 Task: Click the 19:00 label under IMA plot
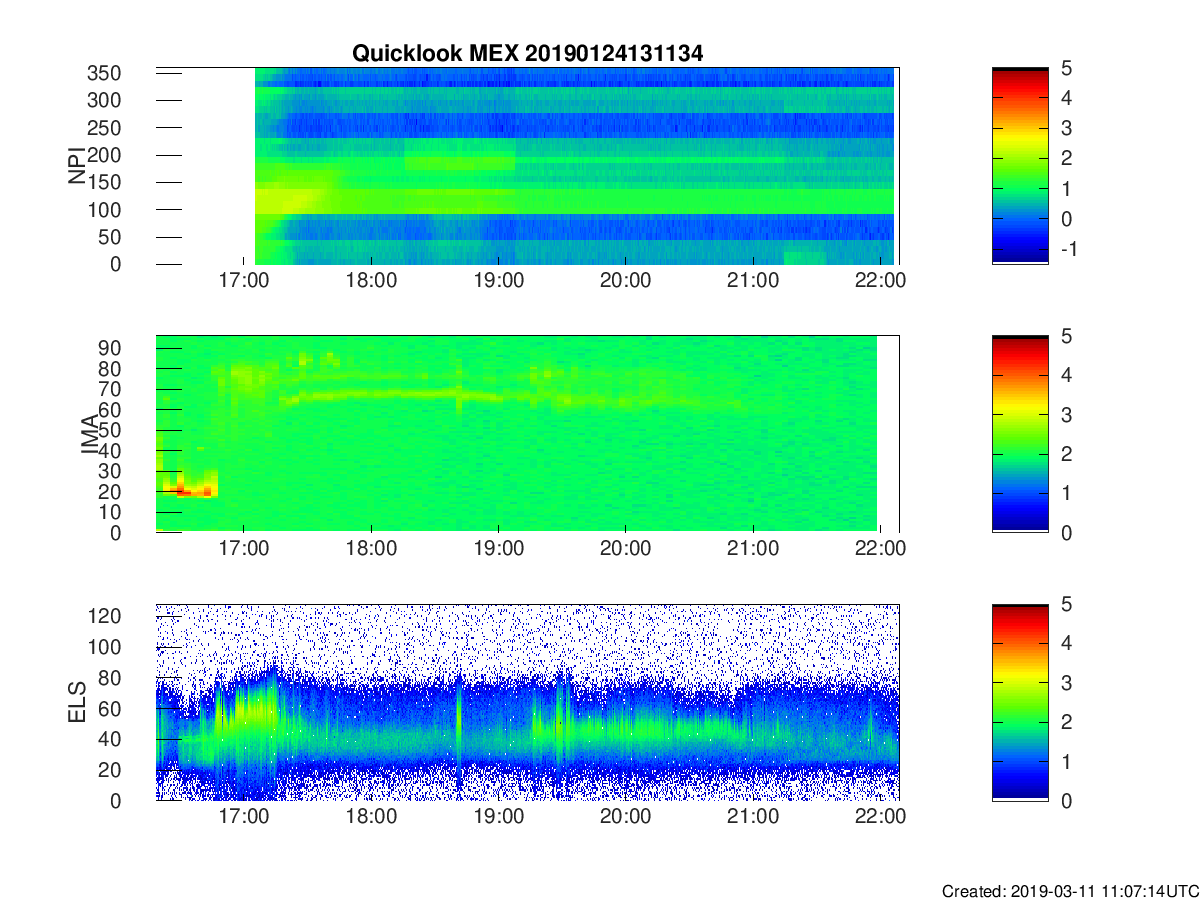tap(498, 550)
